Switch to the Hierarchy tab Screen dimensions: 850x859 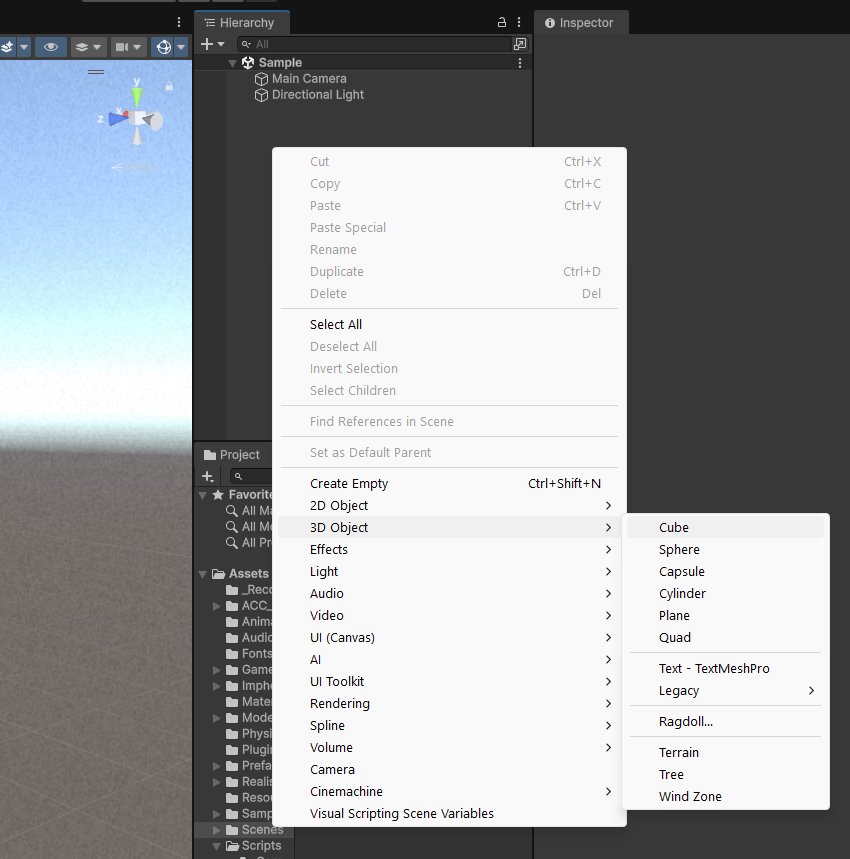[x=241, y=23]
